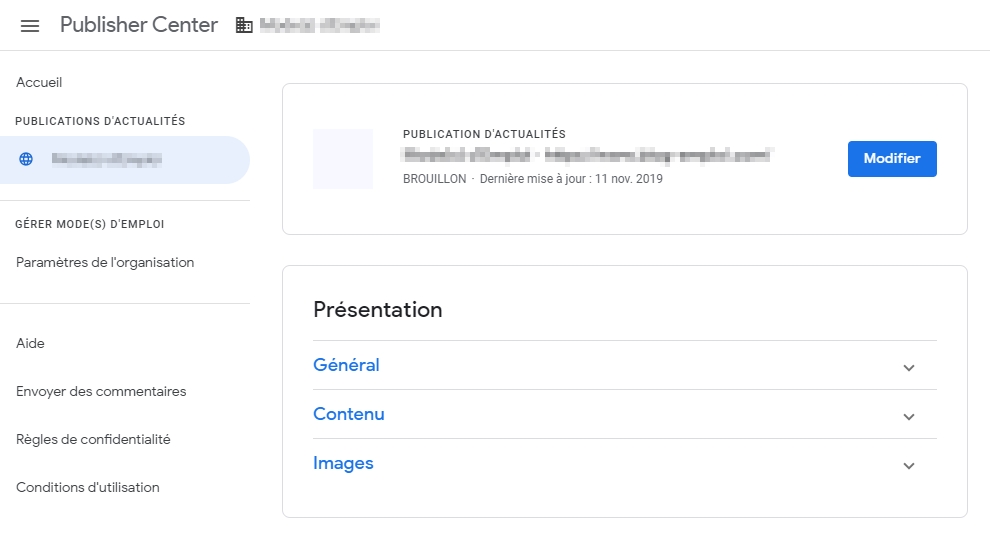
Task: Open the Aide link
Action: pos(30,343)
